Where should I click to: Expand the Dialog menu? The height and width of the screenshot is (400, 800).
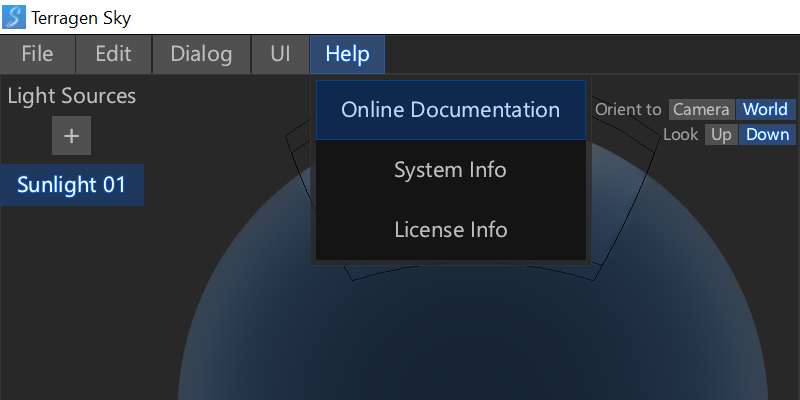coord(201,54)
